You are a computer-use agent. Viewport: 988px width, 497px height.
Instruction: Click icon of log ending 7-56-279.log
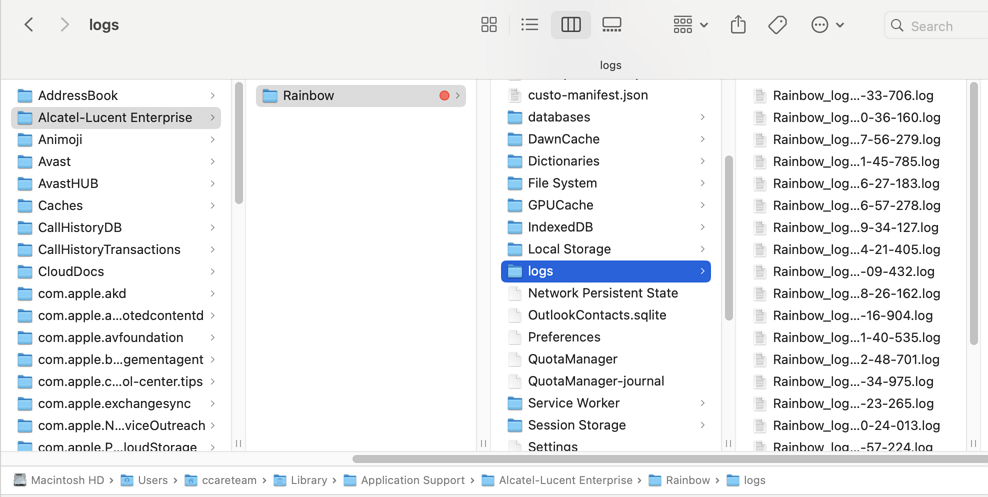(x=759, y=140)
